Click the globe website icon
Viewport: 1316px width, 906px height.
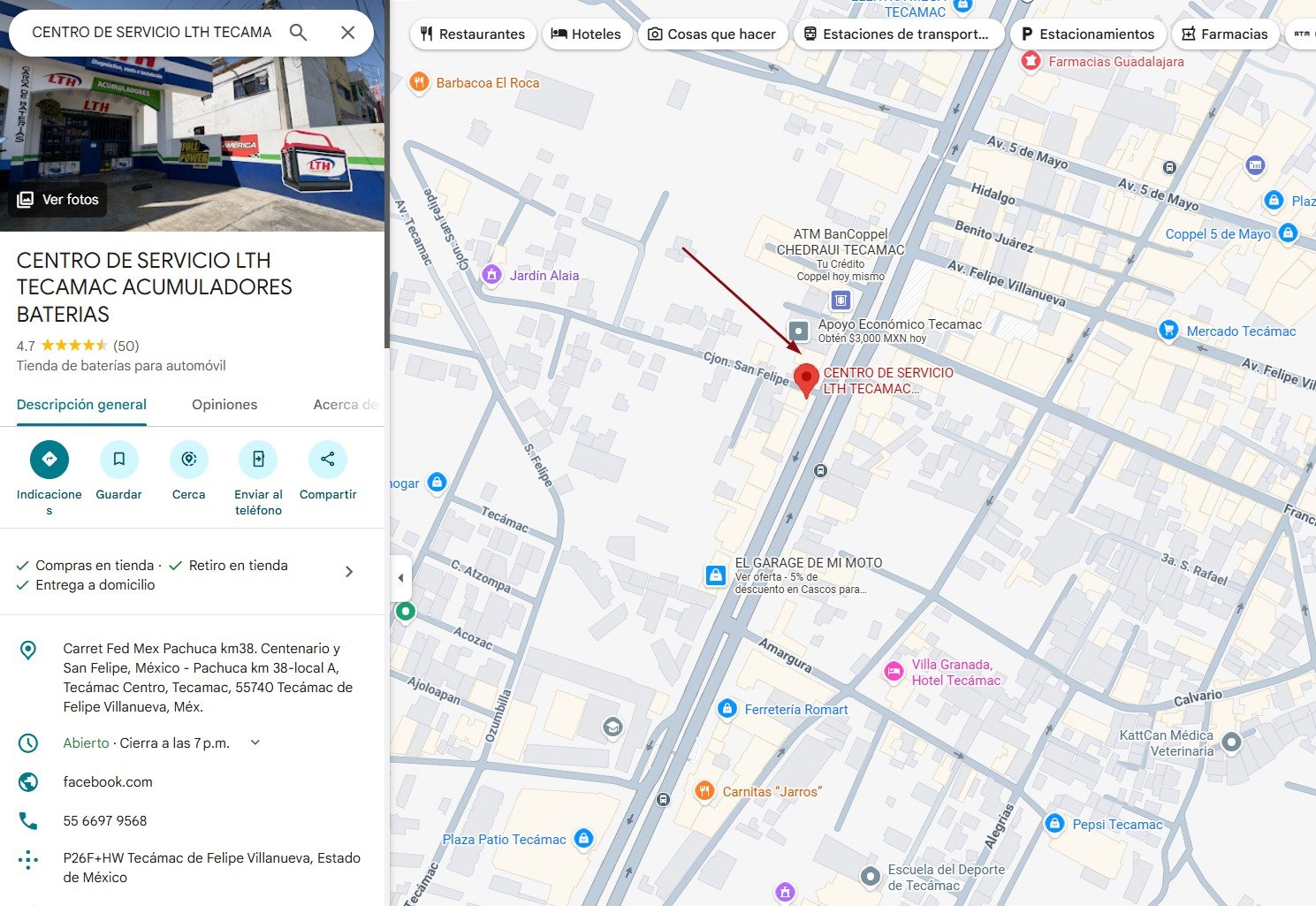click(x=28, y=782)
